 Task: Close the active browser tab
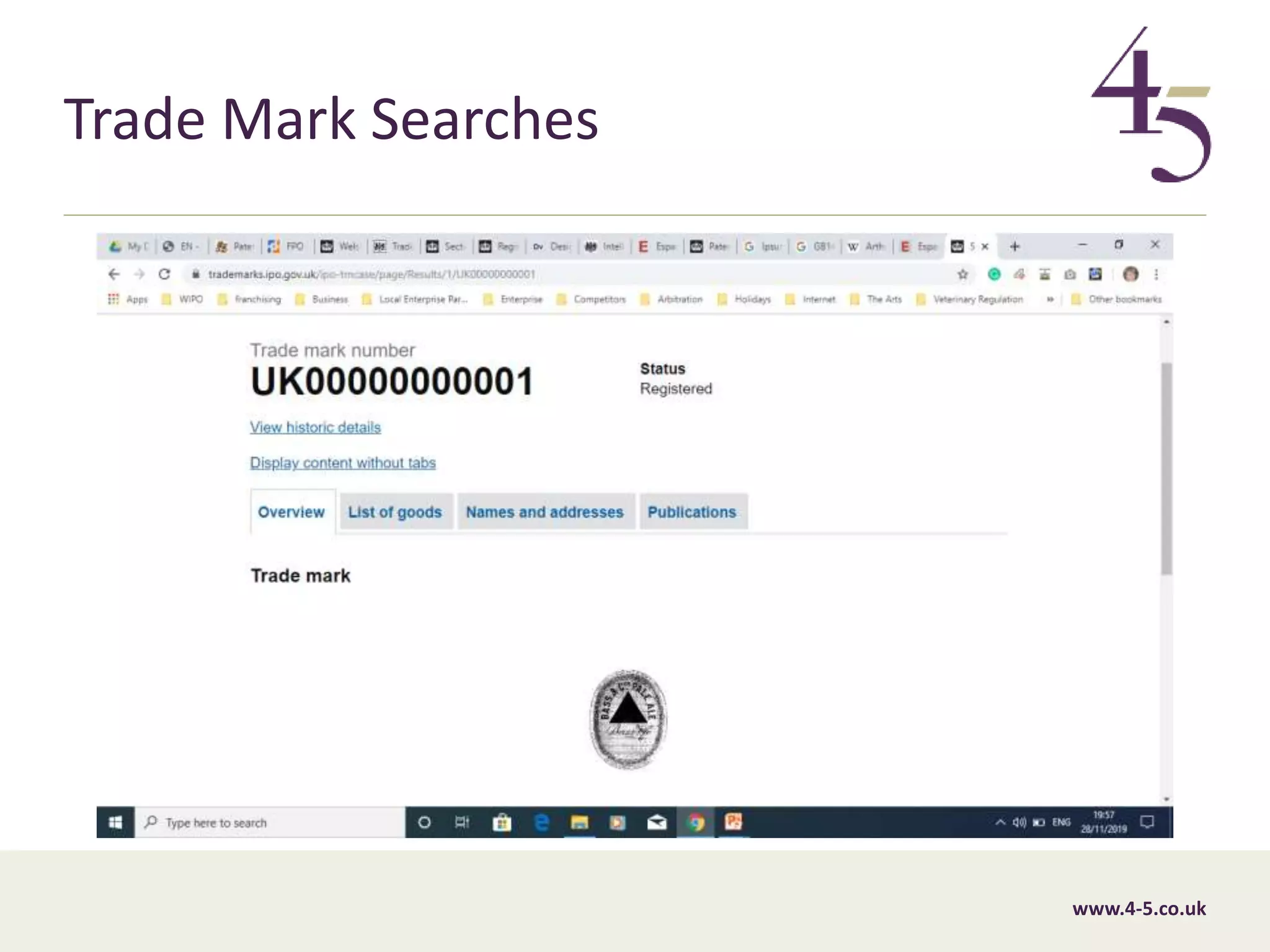[x=985, y=247]
